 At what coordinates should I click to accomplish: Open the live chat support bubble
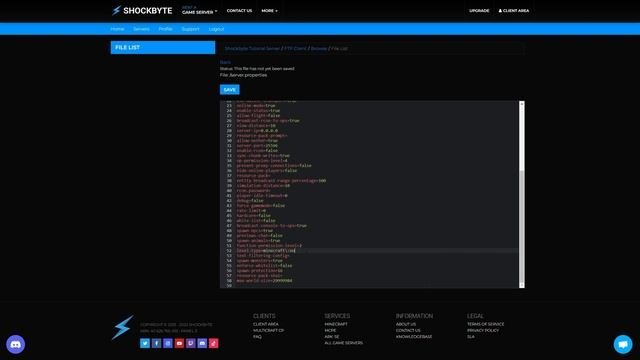(623, 344)
